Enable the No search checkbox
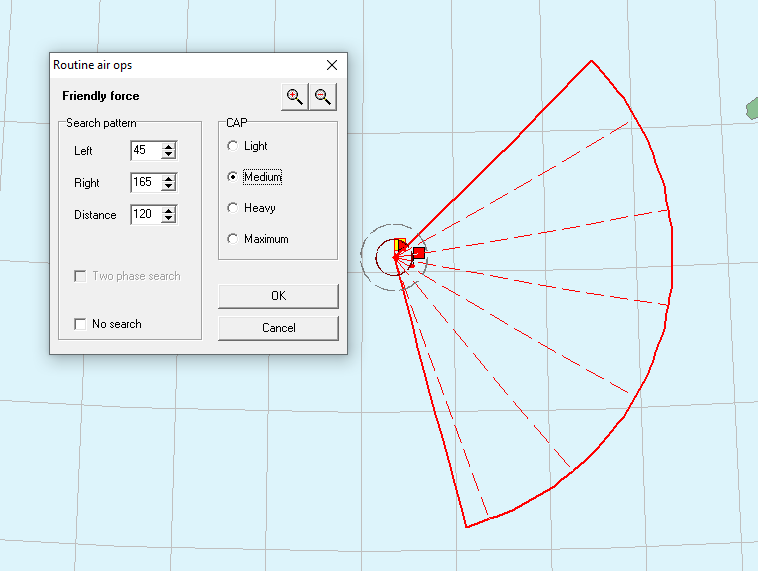Viewport: 758px width, 571px height. click(x=81, y=324)
